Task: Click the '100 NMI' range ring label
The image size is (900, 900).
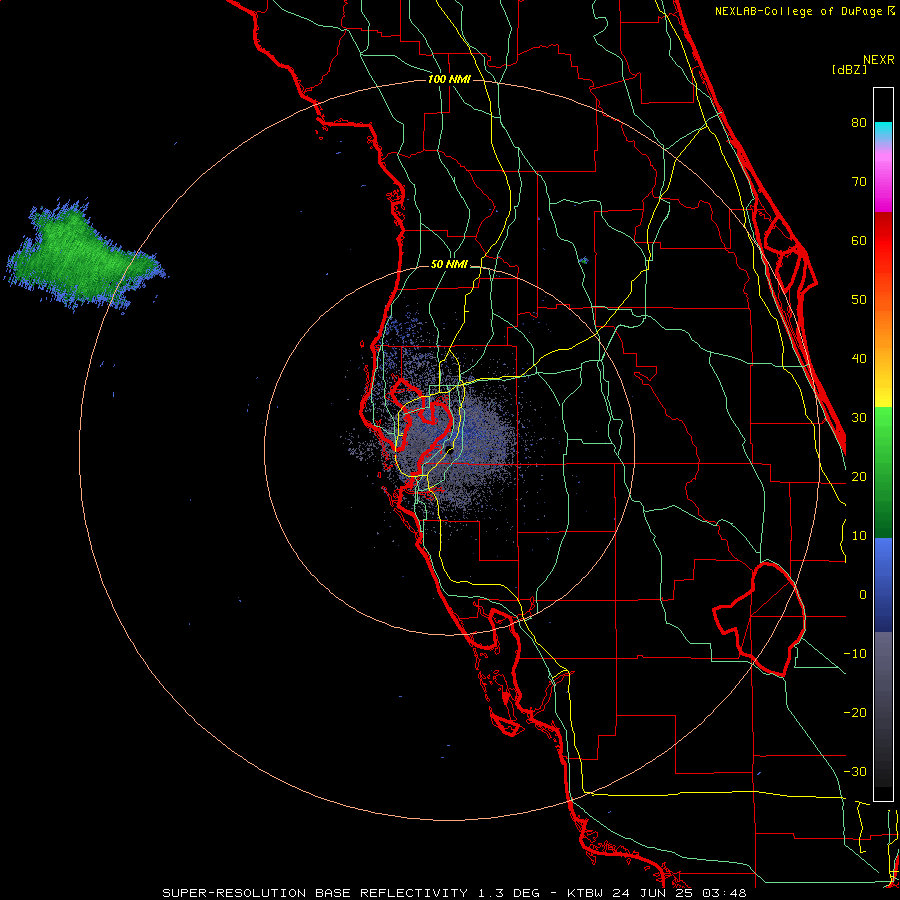Action: pos(449,79)
